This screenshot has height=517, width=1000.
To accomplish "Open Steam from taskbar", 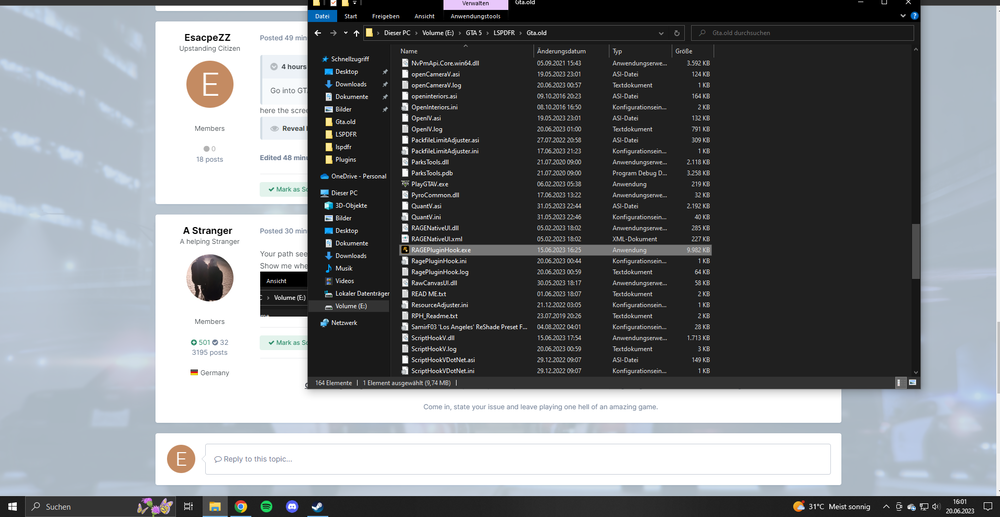I will (316, 507).
